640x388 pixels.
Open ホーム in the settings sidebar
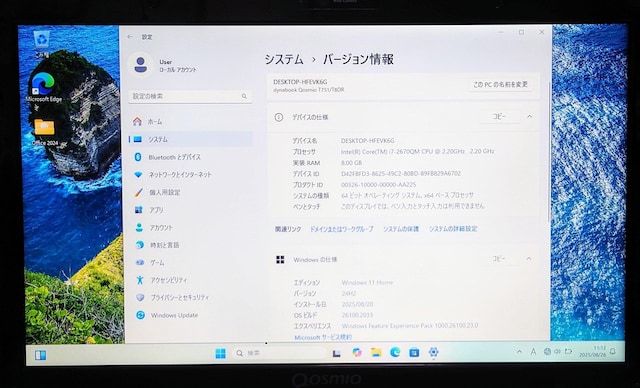point(190,122)
